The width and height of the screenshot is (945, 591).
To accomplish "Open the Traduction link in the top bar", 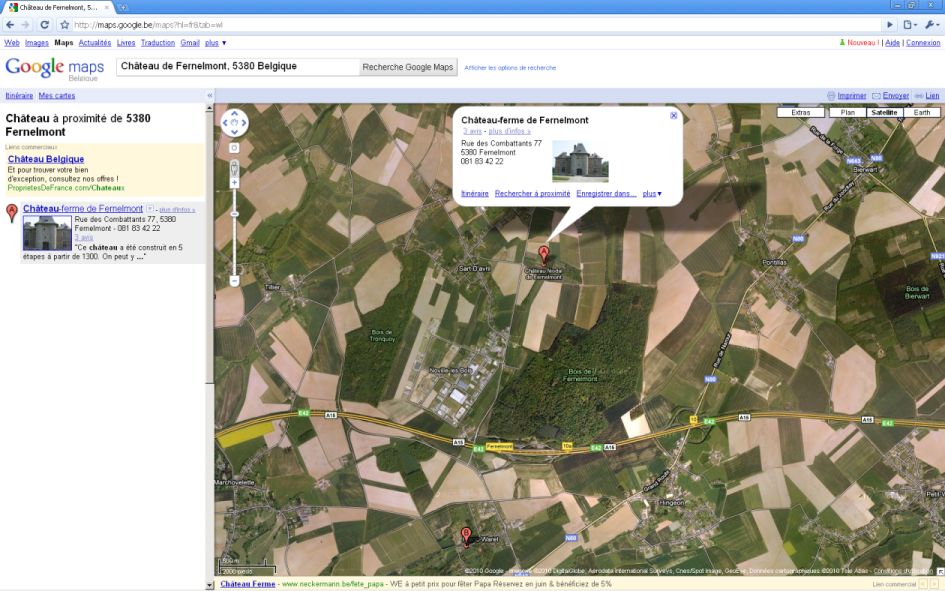I will click(x=158, y=43).
